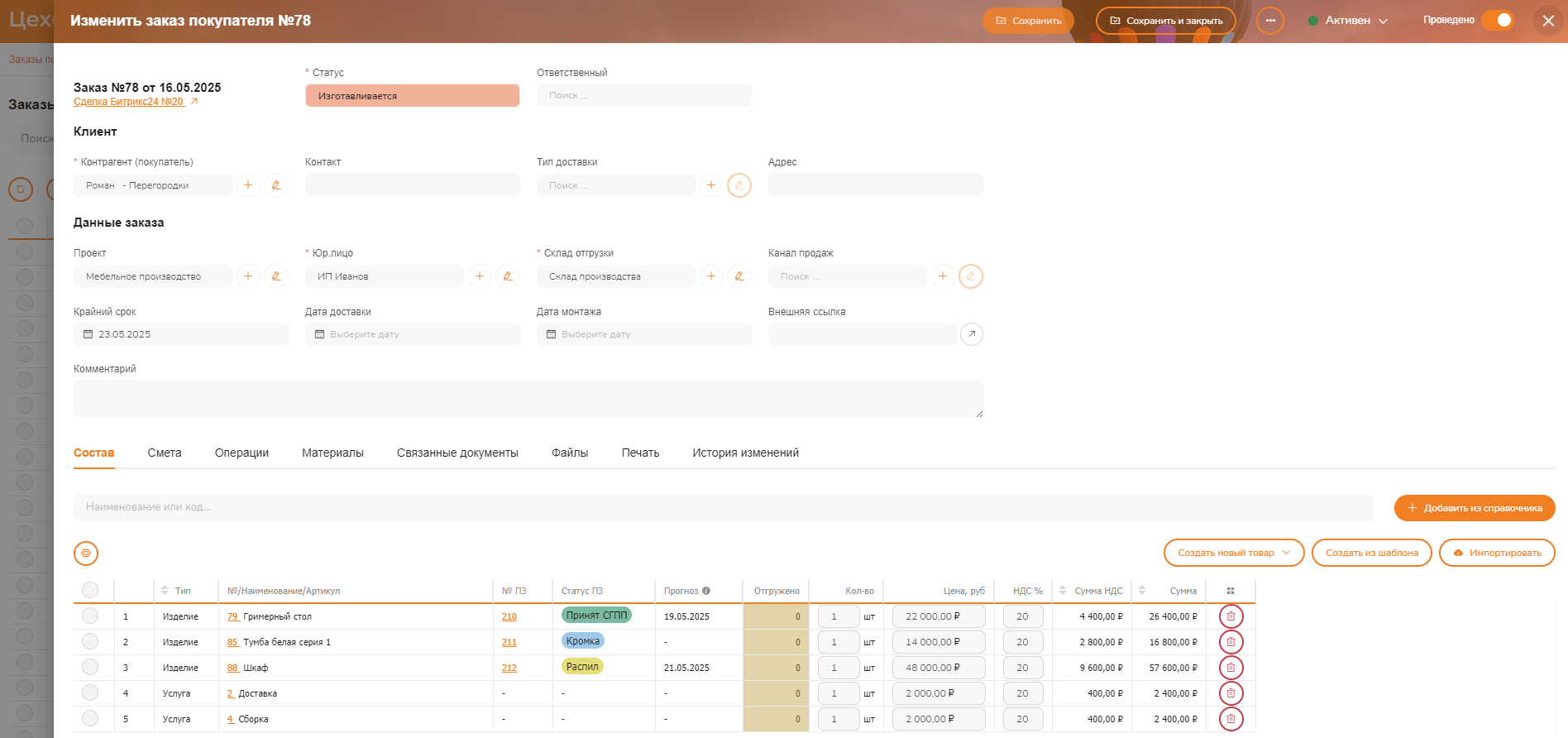Configure table columns grid icon
This screenshot has width=1568, height=738.
(x=1231, y=591)
